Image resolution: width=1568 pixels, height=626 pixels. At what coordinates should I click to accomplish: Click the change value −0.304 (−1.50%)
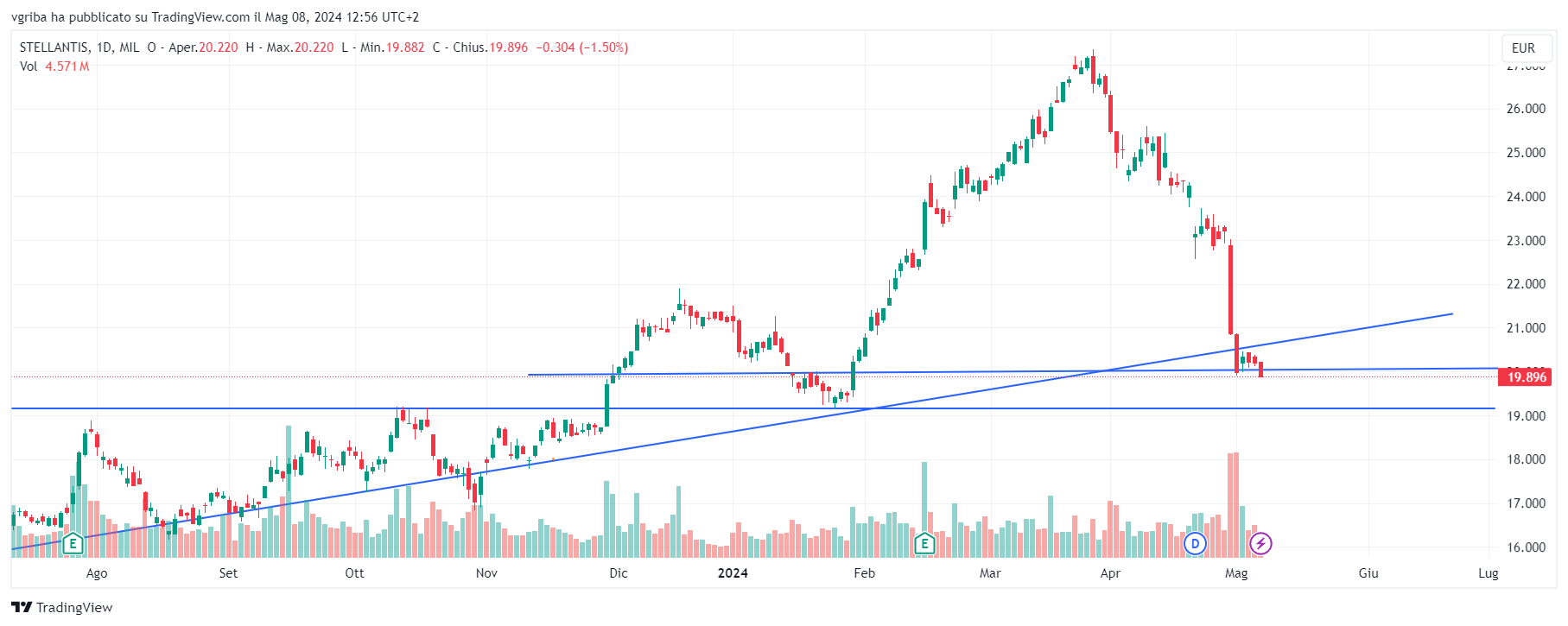click(x=582, y=47)
